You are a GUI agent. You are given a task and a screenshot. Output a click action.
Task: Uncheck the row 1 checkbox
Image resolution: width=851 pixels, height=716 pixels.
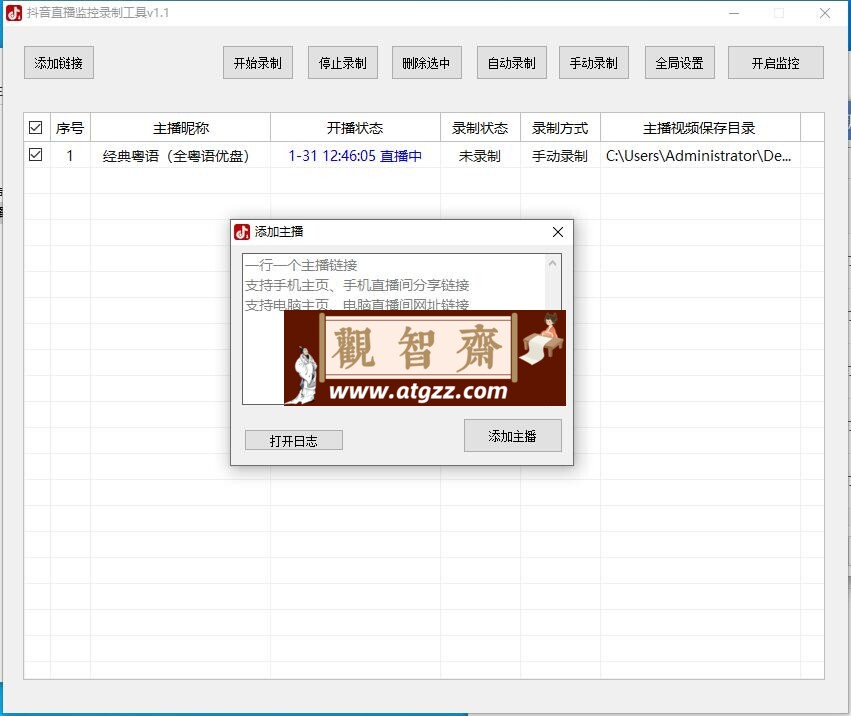(x=36, y=155)
